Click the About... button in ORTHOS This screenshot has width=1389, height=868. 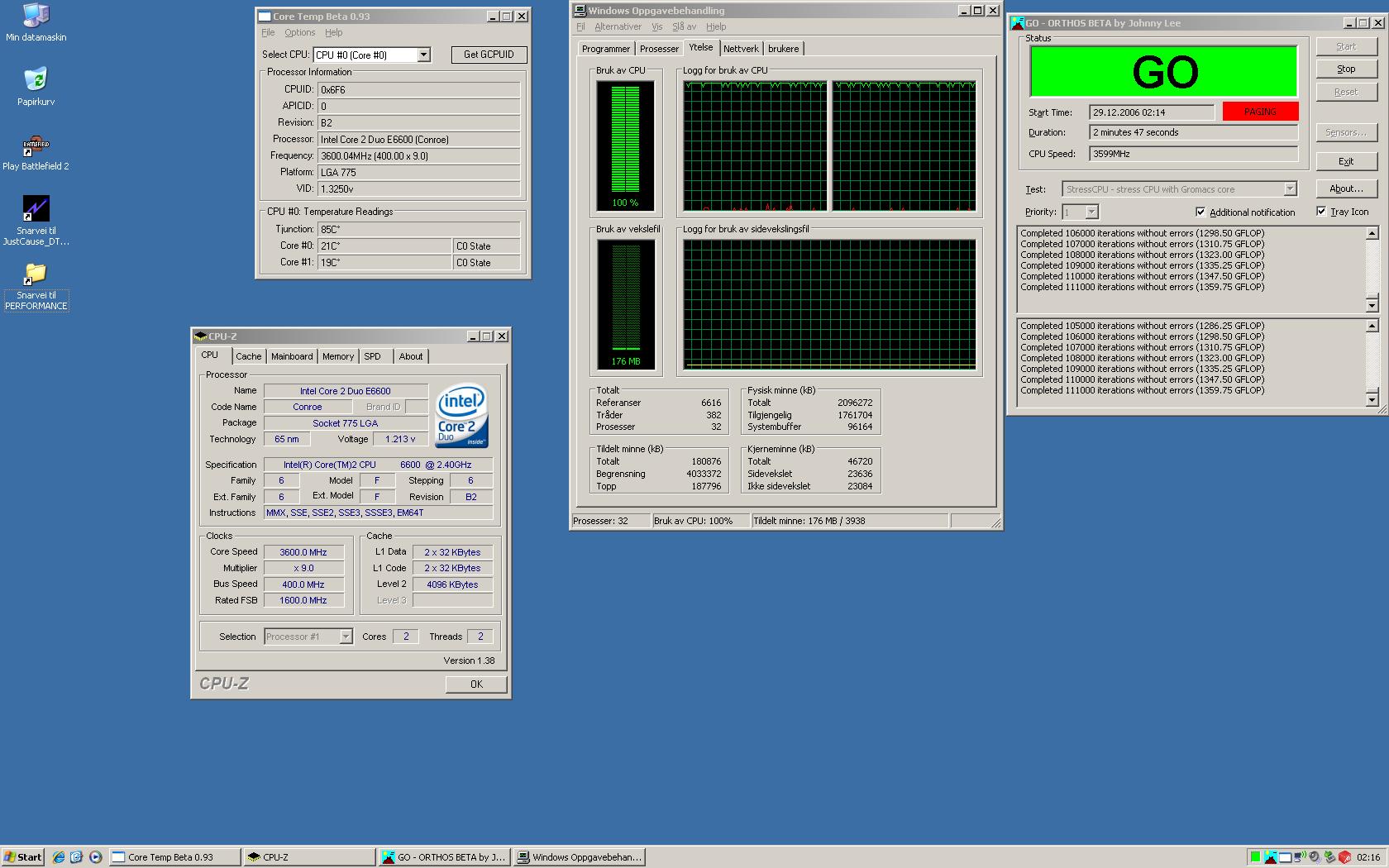[x=1346, y=188]
